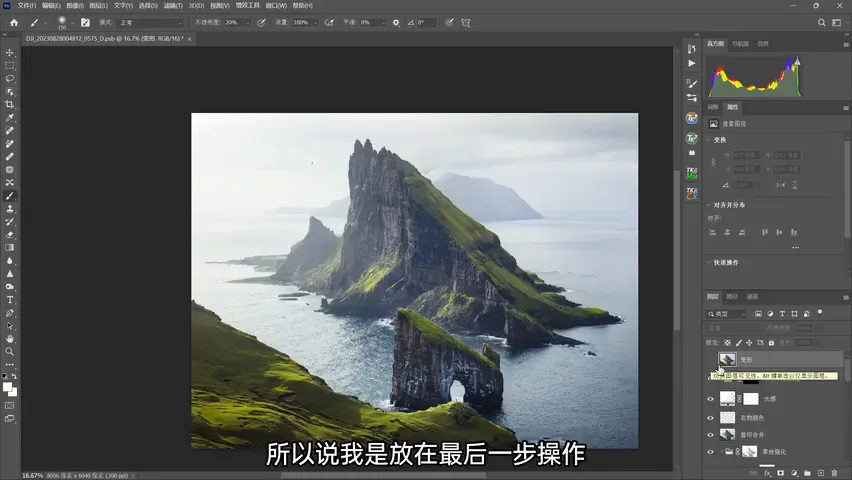
Task: Click align left edges button
Action: 713,232
